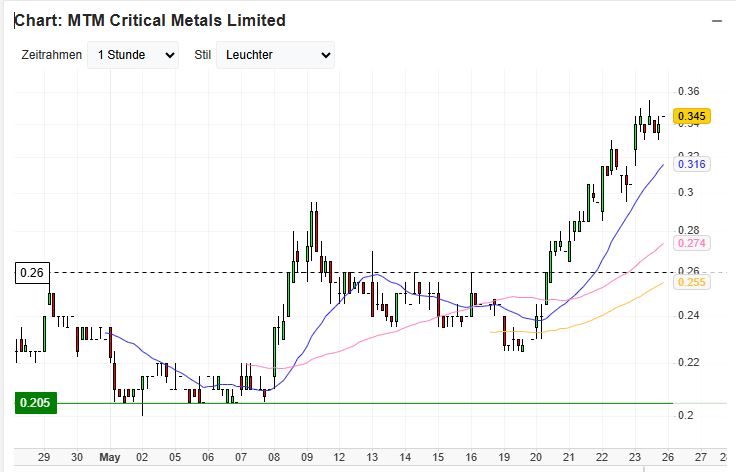Click the '29' date axis label
Image resolution: width=736 pixels, height=472 pixels.
coord(44,457)
